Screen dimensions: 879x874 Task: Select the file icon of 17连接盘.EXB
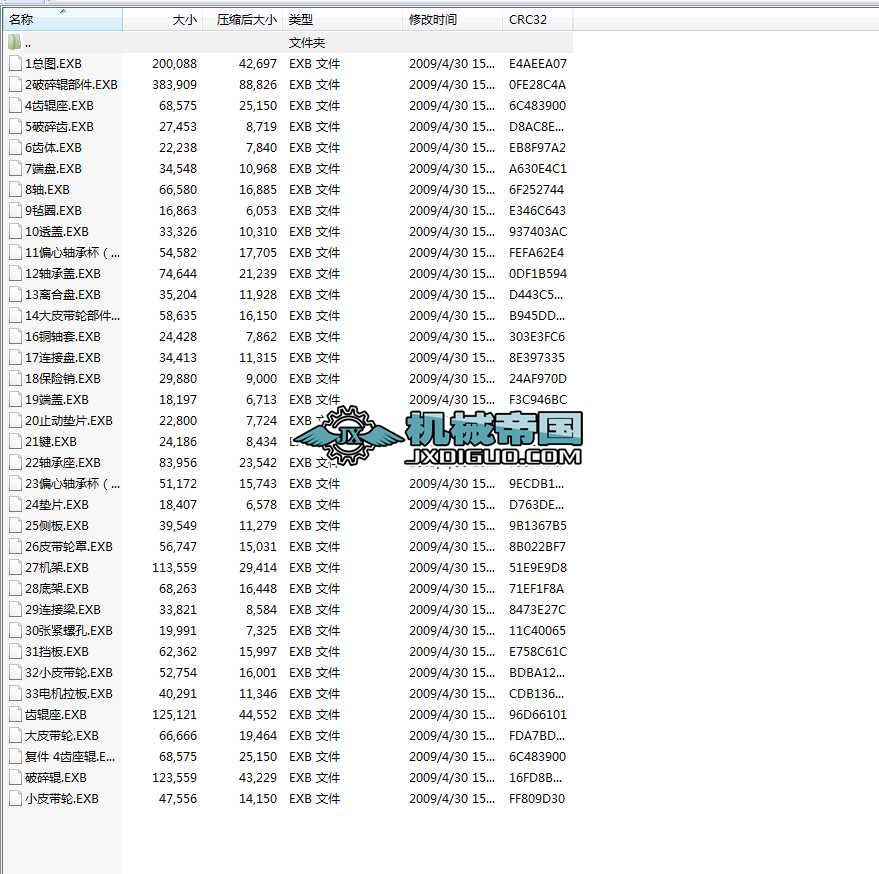15,357
